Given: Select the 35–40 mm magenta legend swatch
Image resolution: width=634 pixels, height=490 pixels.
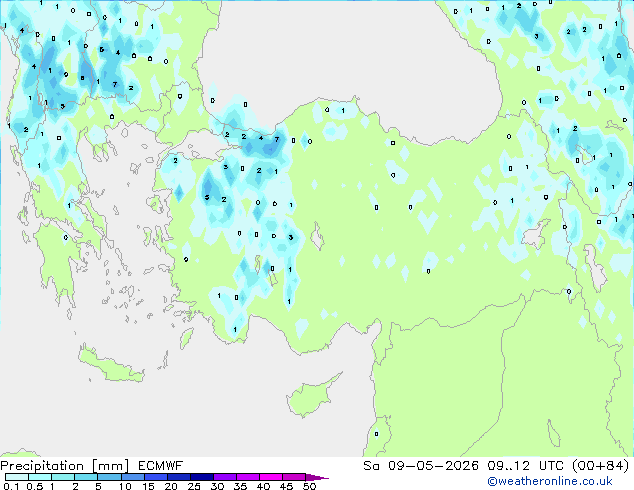Looking at the screenshot, I should [248, 477].
